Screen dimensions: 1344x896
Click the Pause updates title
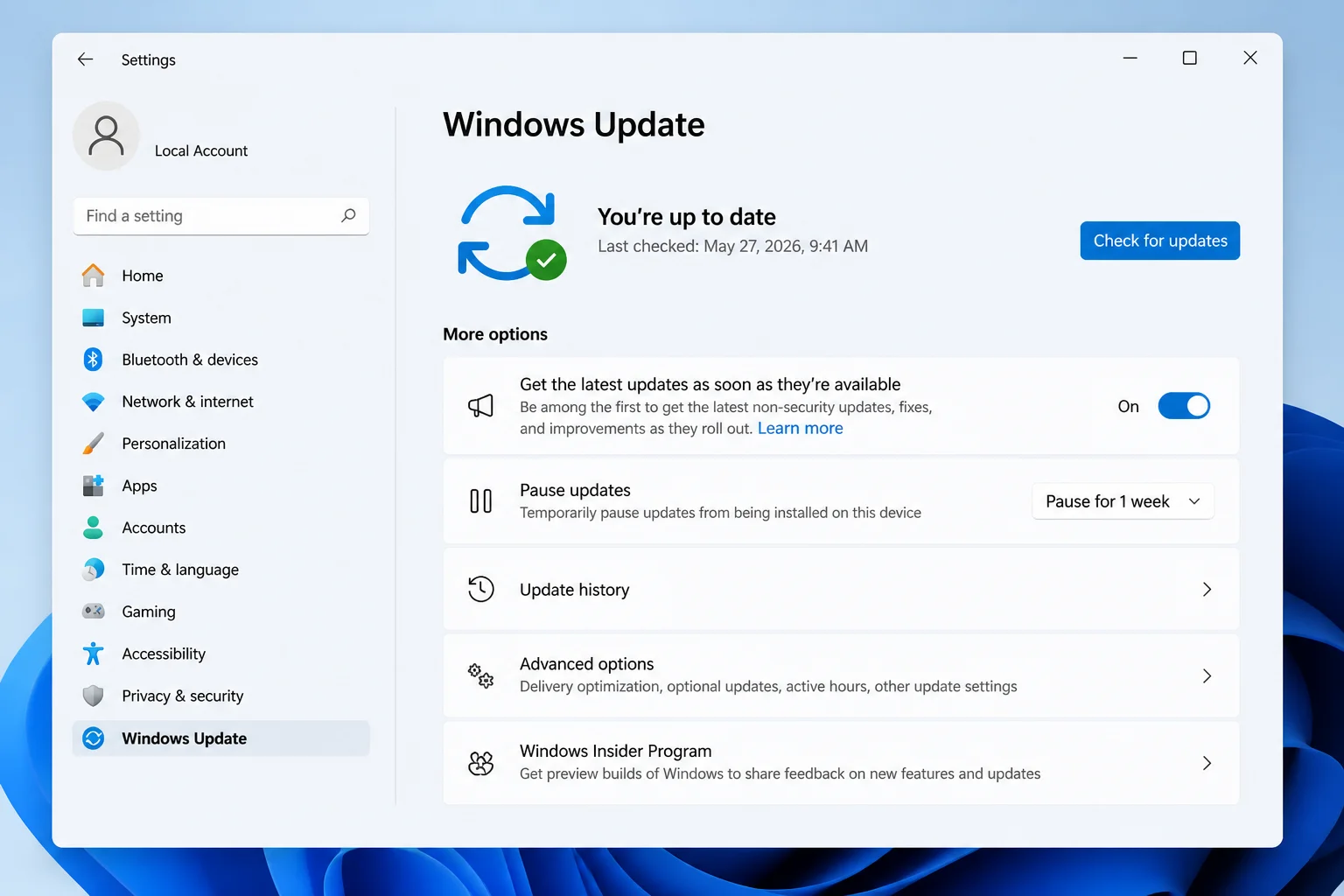coord(575,490)
